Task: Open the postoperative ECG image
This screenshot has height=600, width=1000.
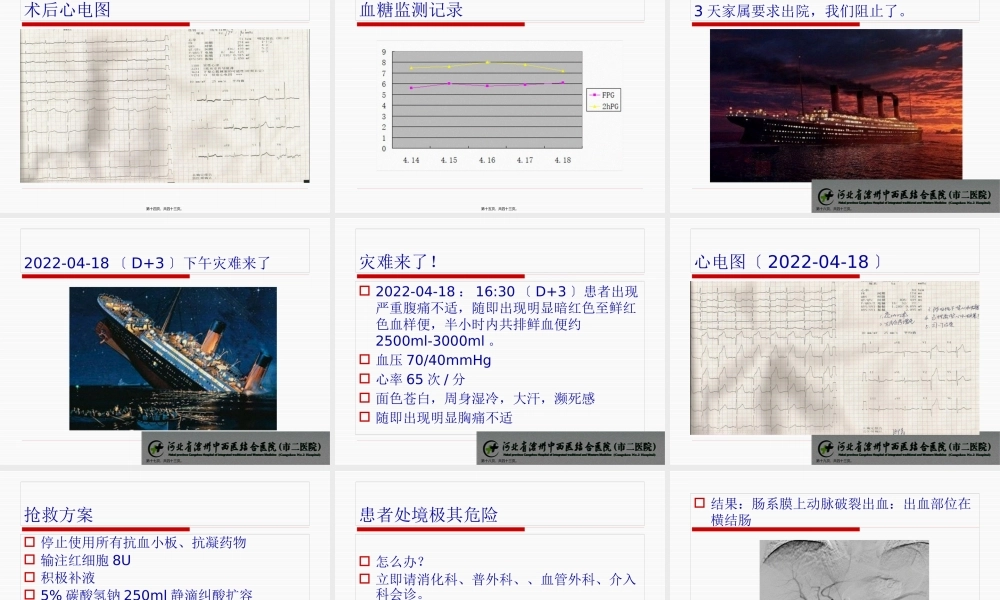Action: [165, 107]
